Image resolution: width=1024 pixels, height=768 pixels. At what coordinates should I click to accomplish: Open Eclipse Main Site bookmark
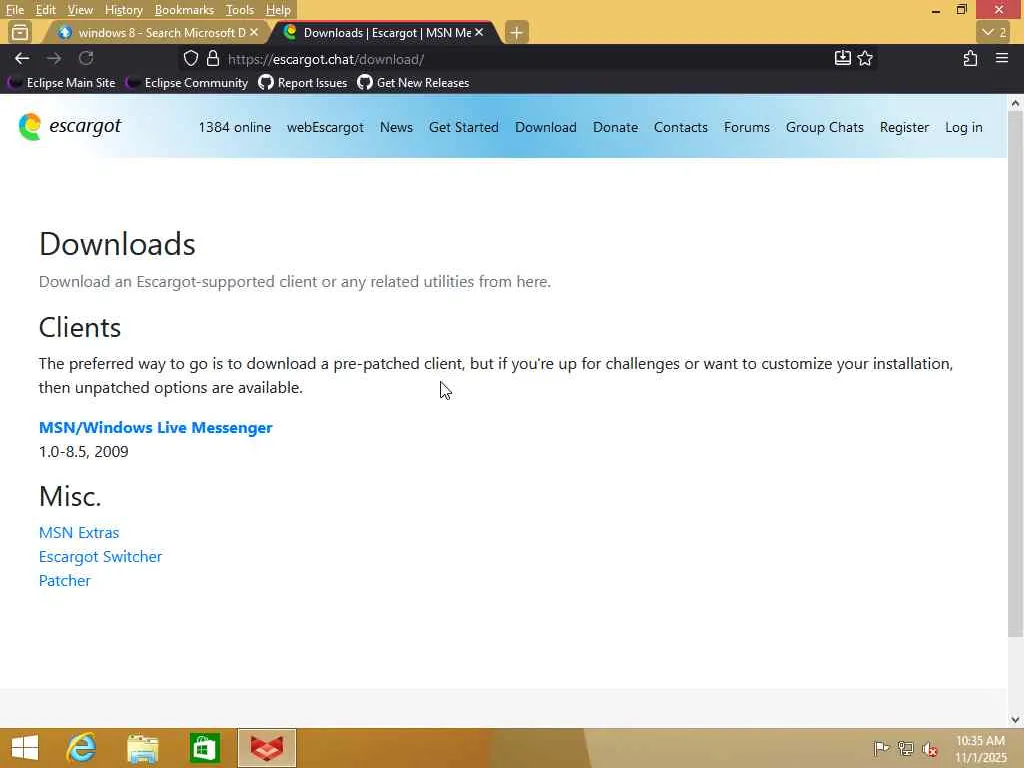(61, 82)
